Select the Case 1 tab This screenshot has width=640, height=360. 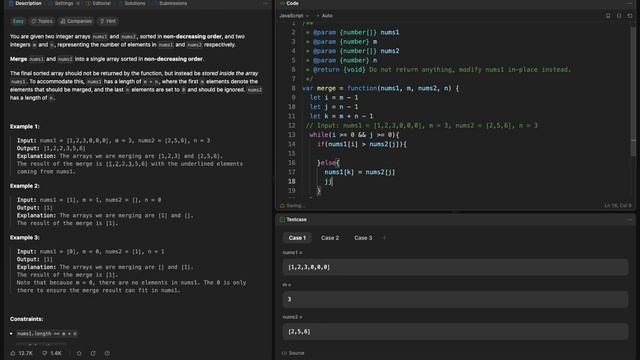(297, 238)
